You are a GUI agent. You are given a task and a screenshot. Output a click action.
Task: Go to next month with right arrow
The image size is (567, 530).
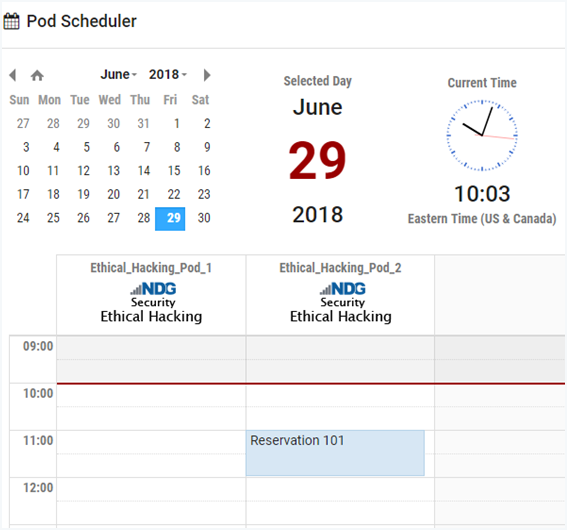(207, 75)
